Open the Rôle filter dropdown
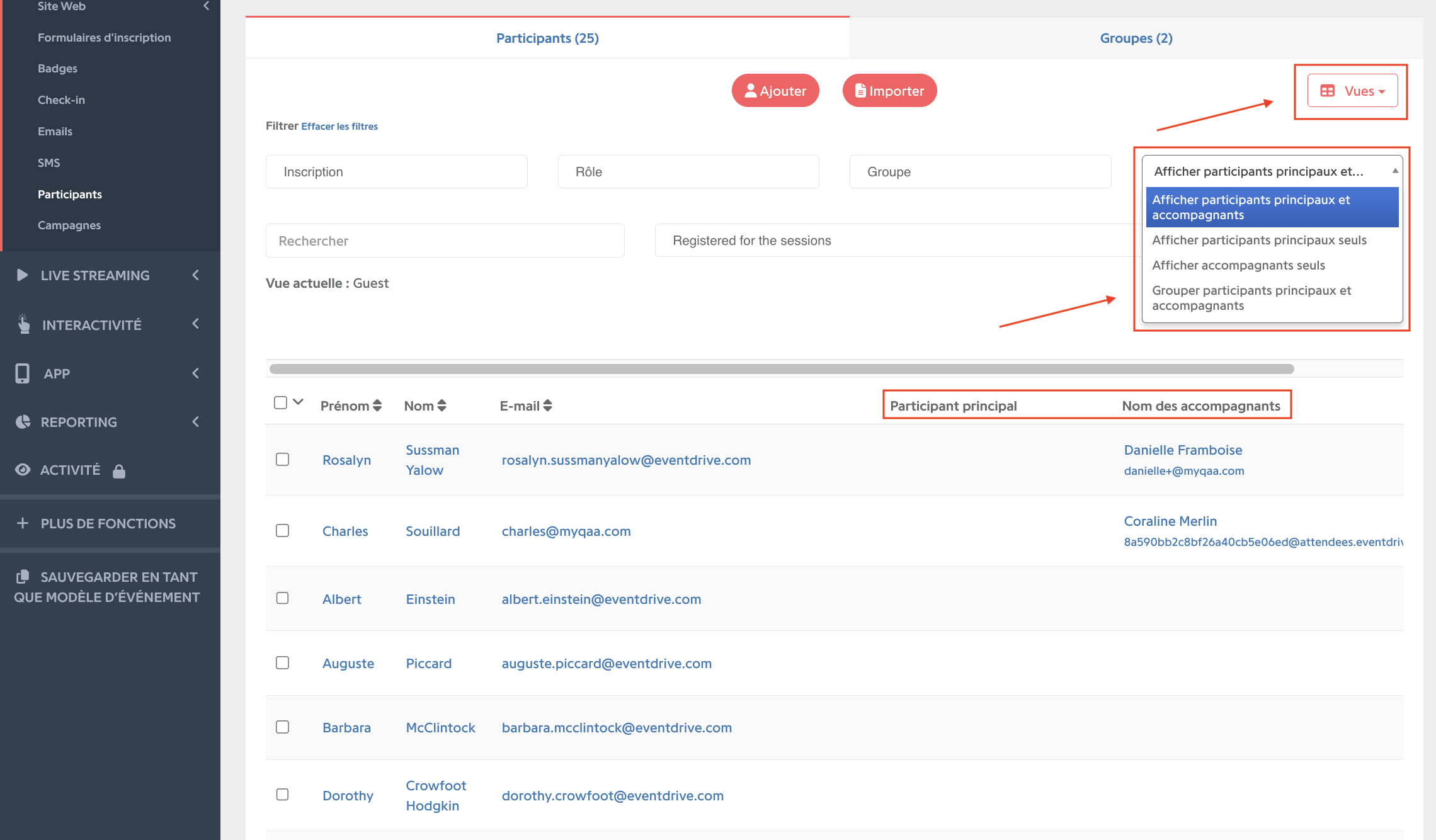Viewport: 1436px width, 840px height. 688,172
